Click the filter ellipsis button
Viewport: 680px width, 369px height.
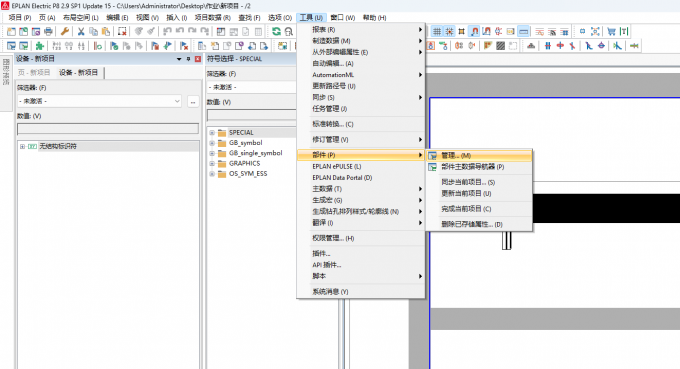click(193, 101)
